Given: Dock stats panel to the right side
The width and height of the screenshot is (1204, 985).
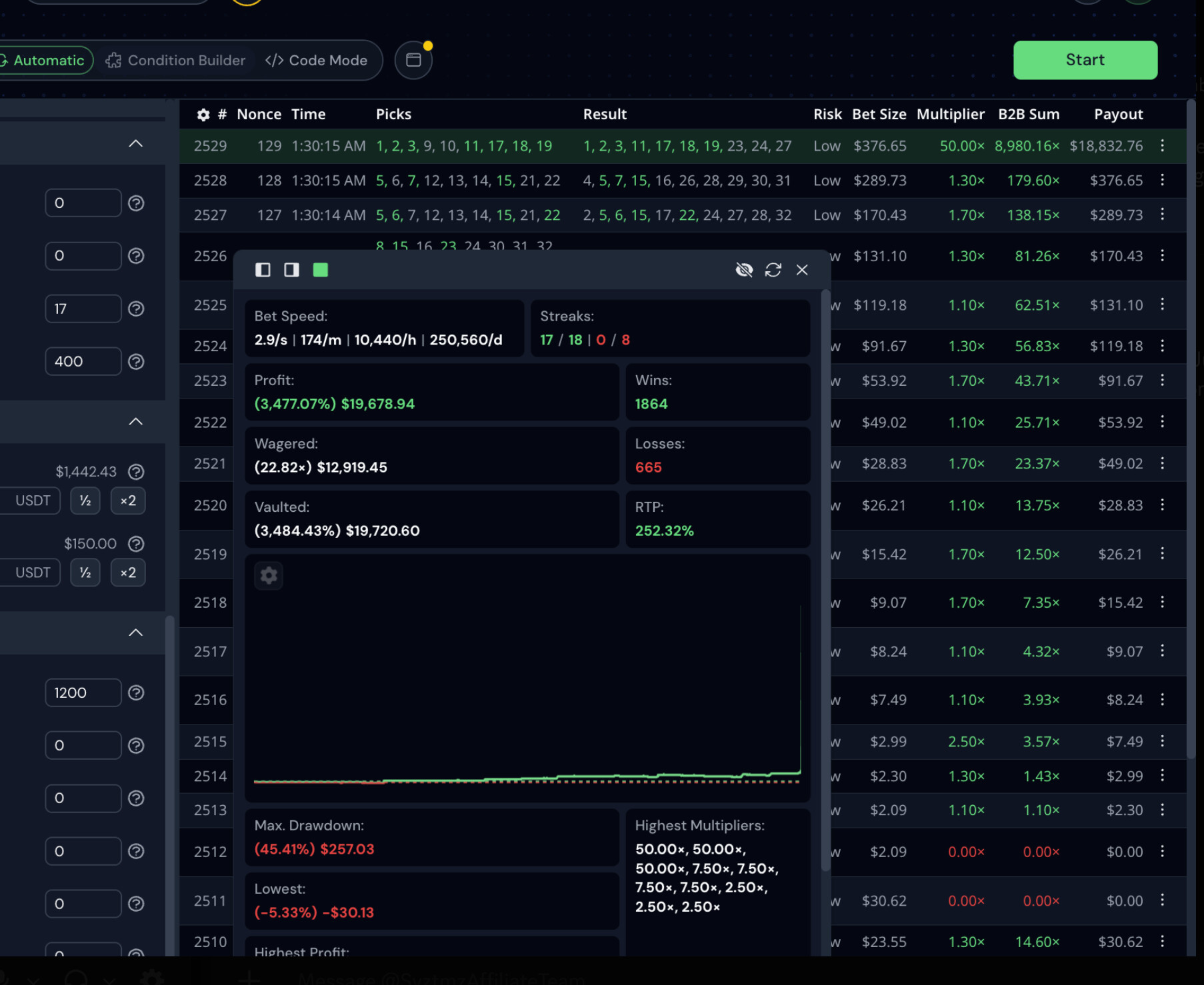Looking at the screenshot, I should (291, 270).
